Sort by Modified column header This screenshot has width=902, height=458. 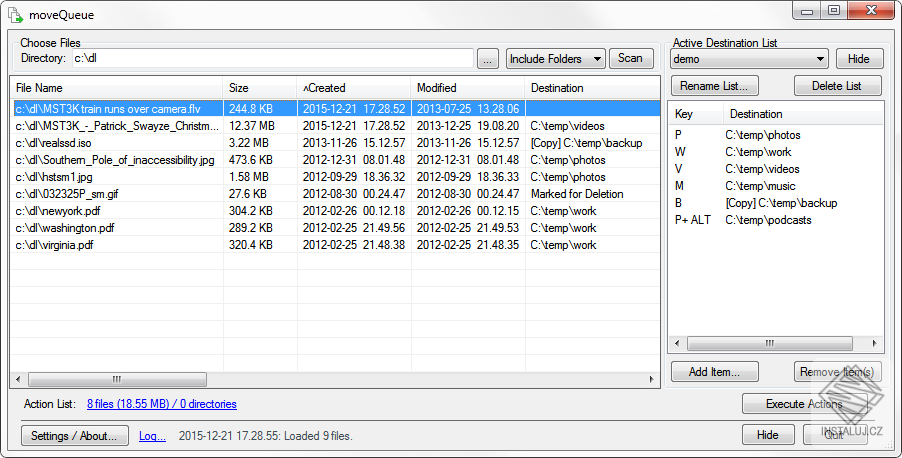pos(468,88)
